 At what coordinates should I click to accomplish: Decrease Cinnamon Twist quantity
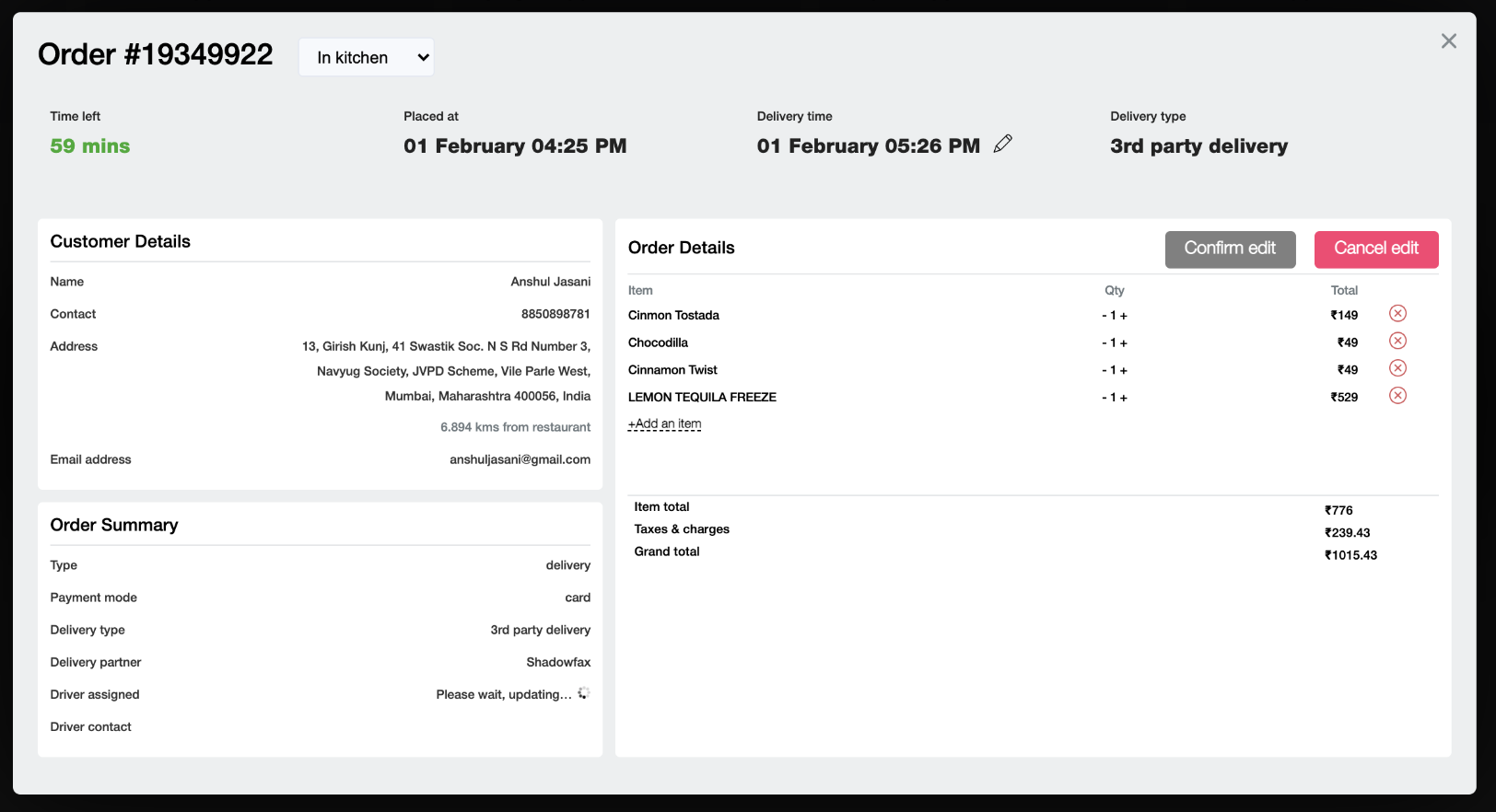click(1104, 370)
